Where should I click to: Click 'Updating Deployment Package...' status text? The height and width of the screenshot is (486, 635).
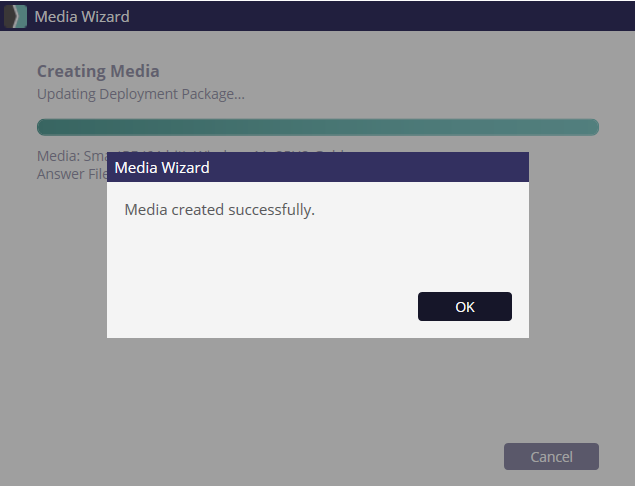[x=141, y=94]
